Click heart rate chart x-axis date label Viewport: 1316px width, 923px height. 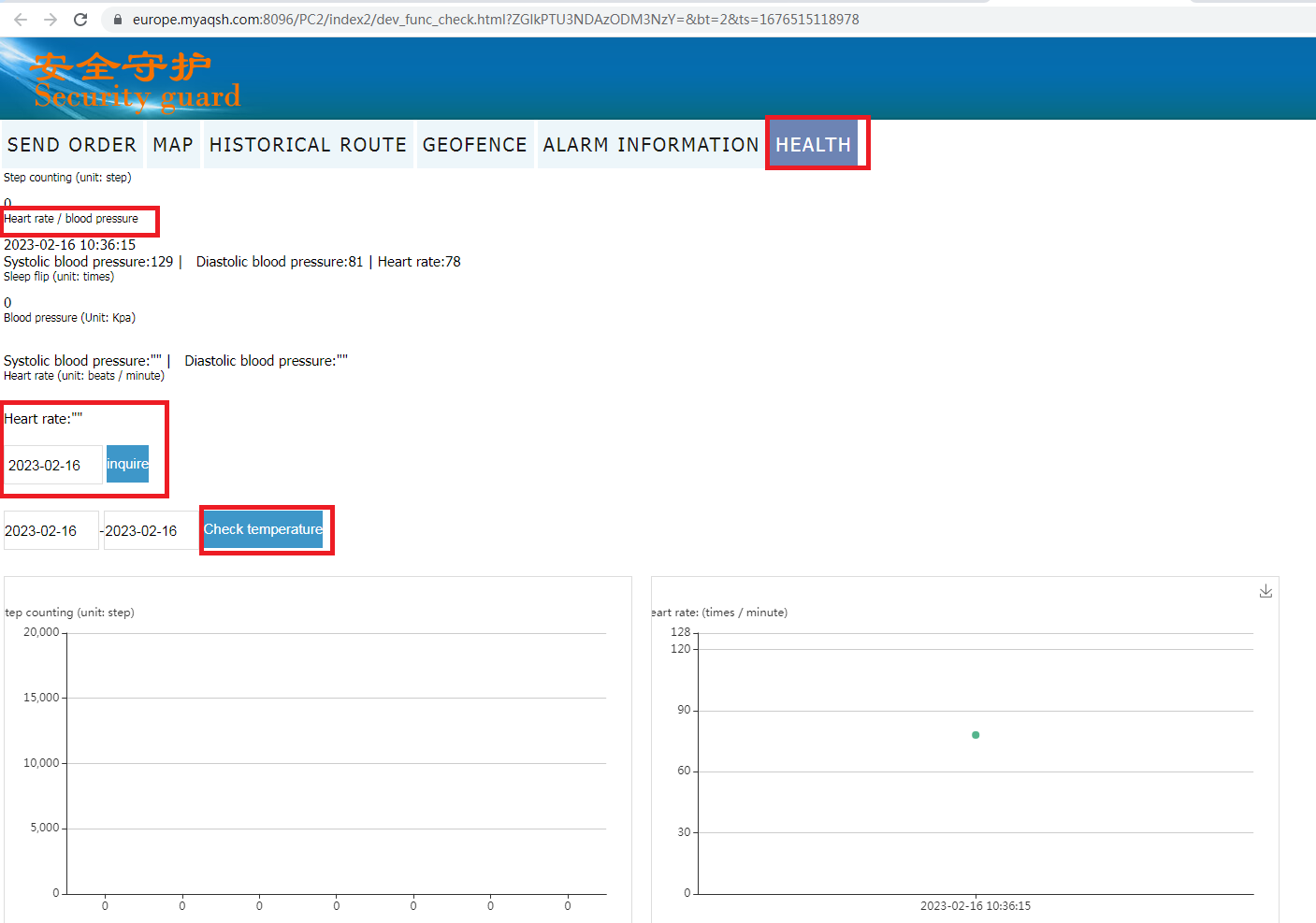click(x=976, y=906)
